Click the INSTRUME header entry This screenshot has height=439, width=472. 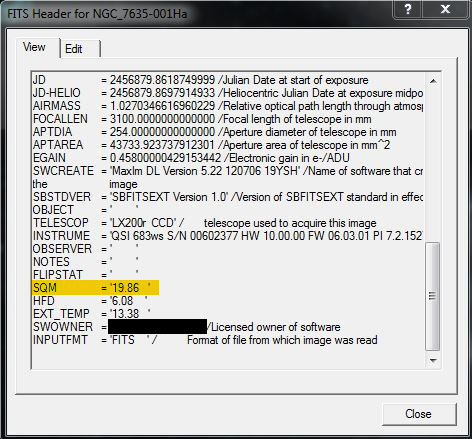click(x=228, y=236)
